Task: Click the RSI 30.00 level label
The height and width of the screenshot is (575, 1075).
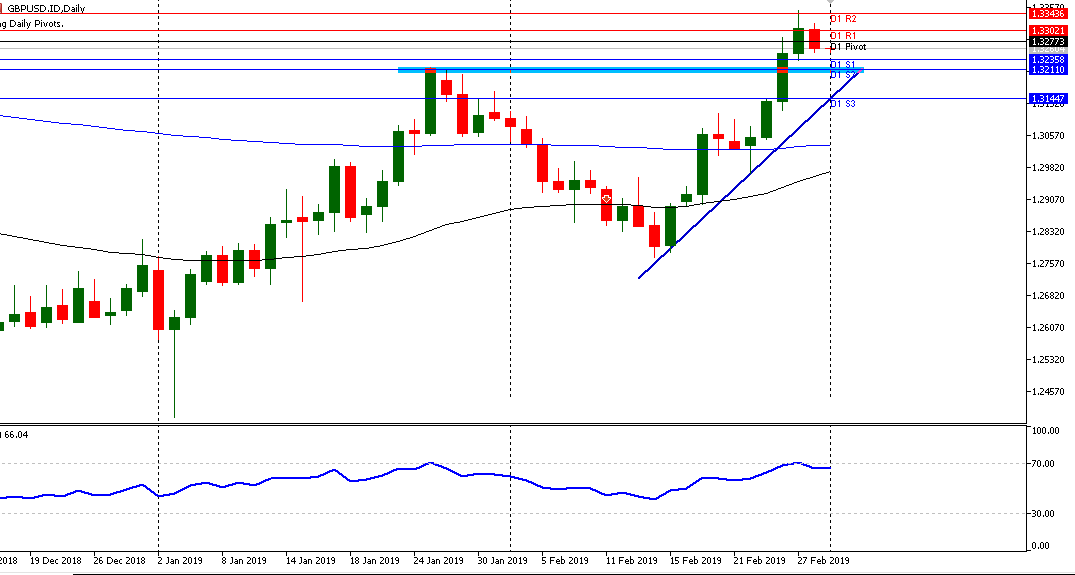Action: 1043,513
